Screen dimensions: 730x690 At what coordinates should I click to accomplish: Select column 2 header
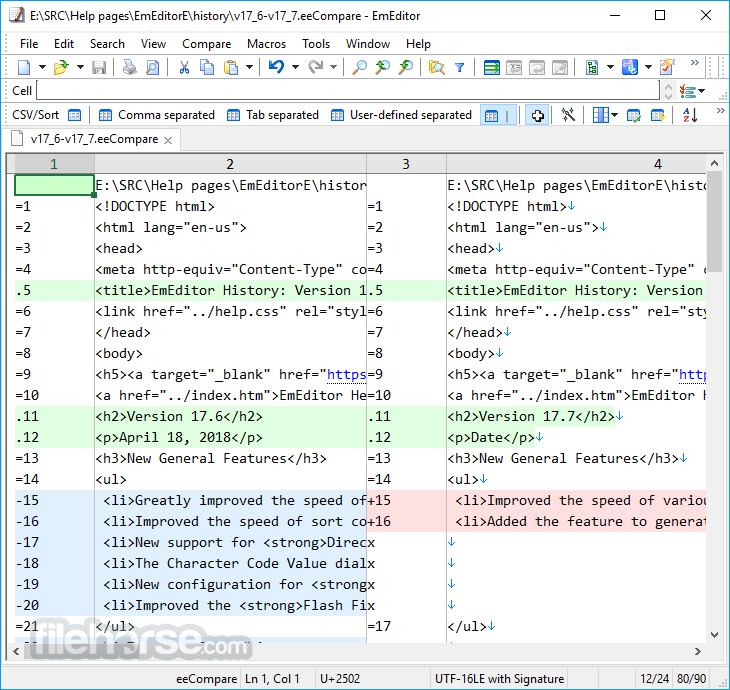pyautogui.click(x=230, y=164)
